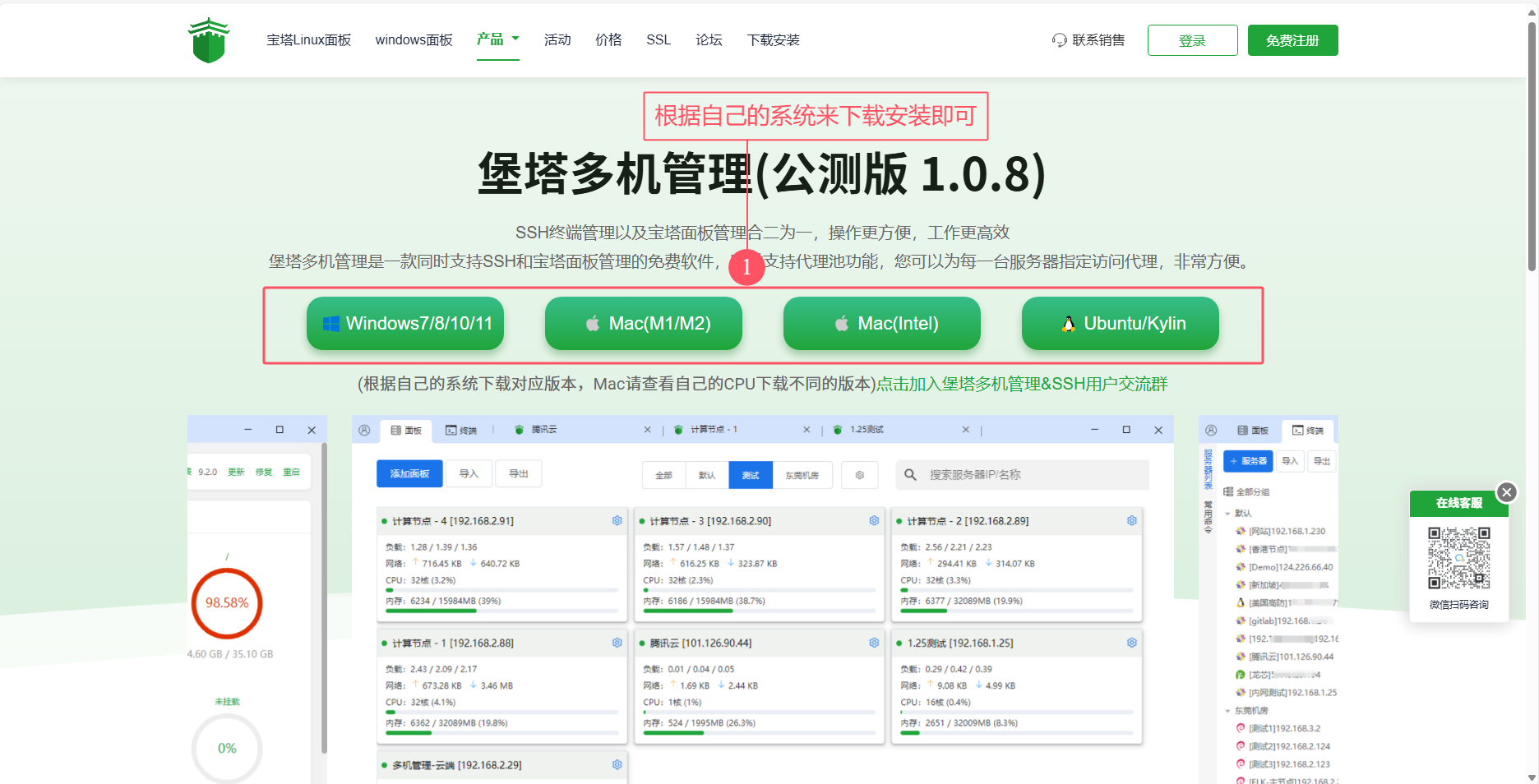This screenshot has width=1539, height=784.
Task: Click the Baota green tower logo
Action: coord(209,40)
